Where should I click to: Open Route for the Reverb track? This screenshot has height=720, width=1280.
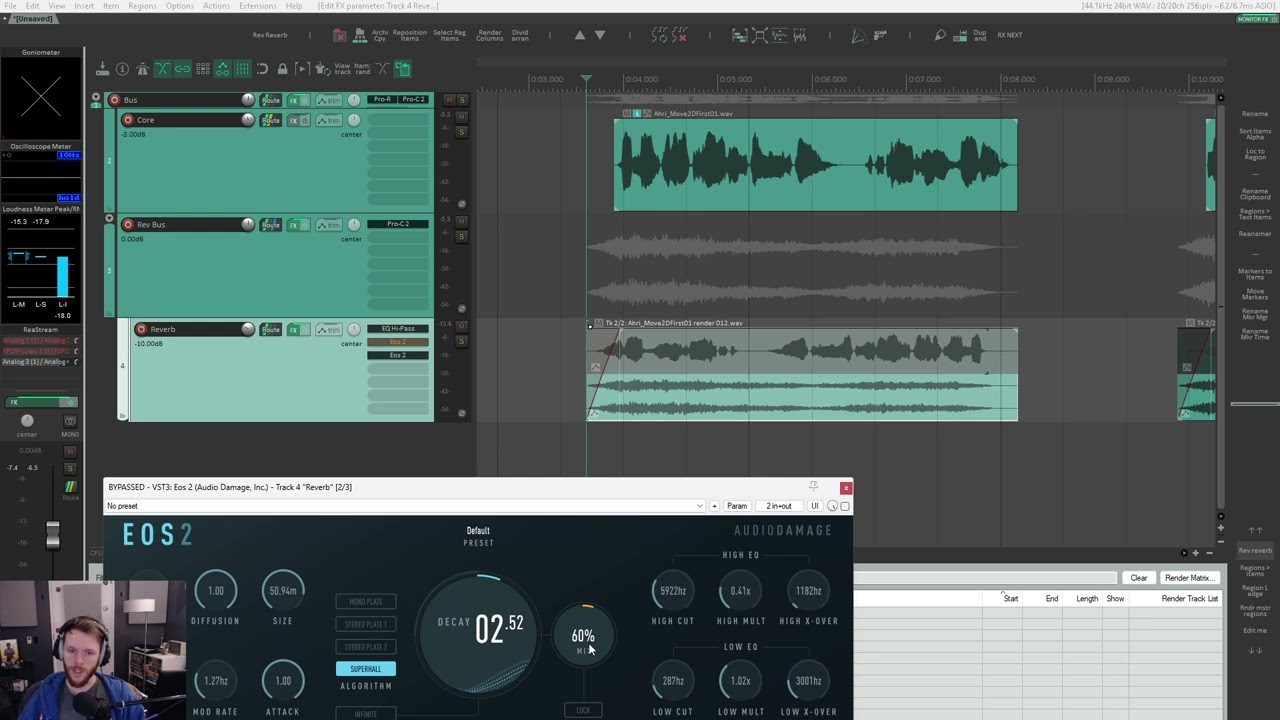tap(271, 329)
